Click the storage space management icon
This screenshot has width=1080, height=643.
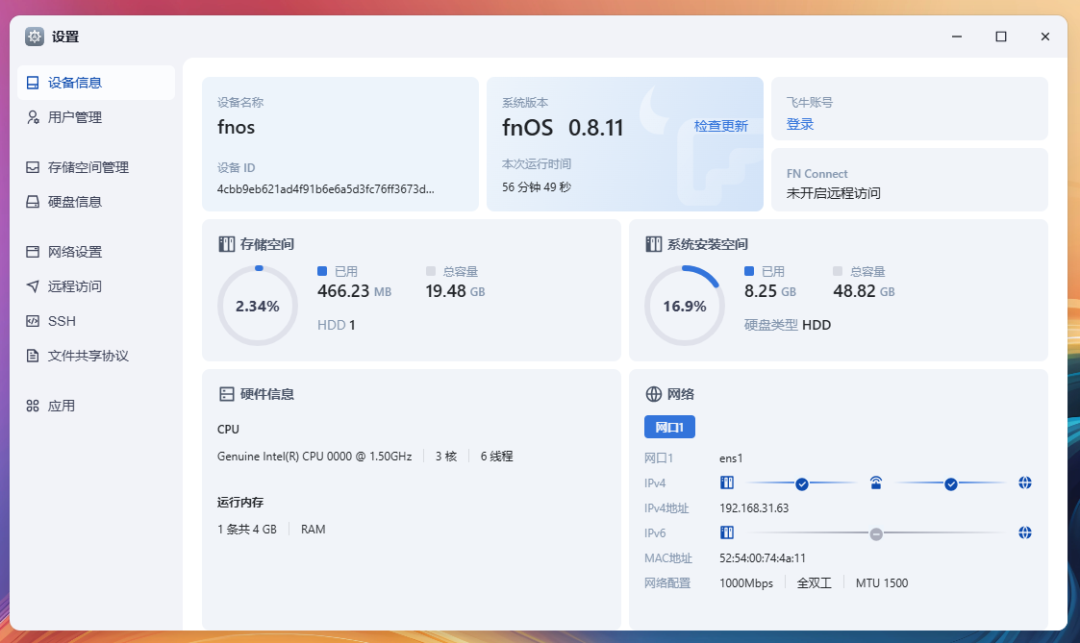tap(32, 167)
